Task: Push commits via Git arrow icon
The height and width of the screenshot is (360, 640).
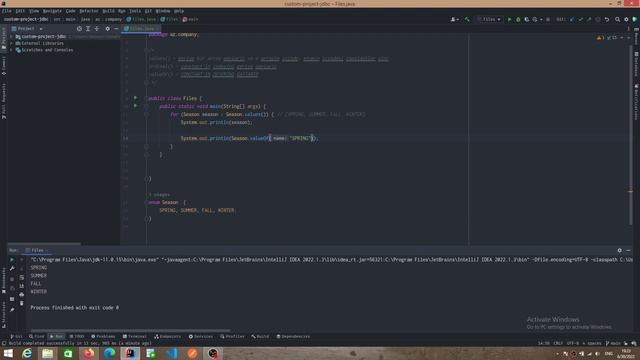Action: (x=589, y=19)
